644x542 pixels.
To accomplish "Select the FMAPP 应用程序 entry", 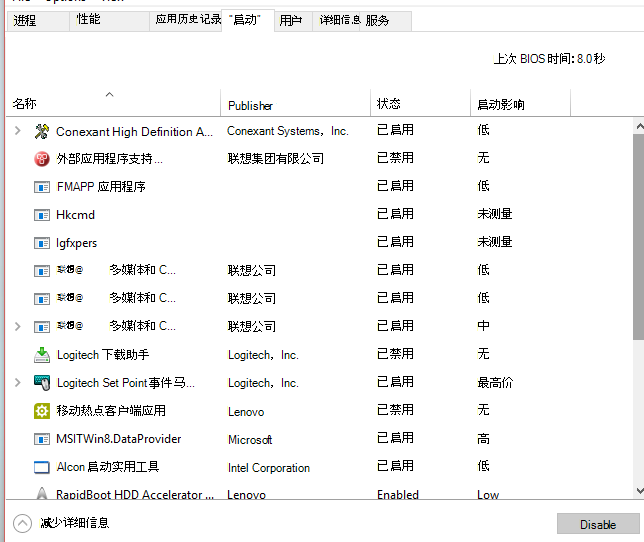I will 101,187.
